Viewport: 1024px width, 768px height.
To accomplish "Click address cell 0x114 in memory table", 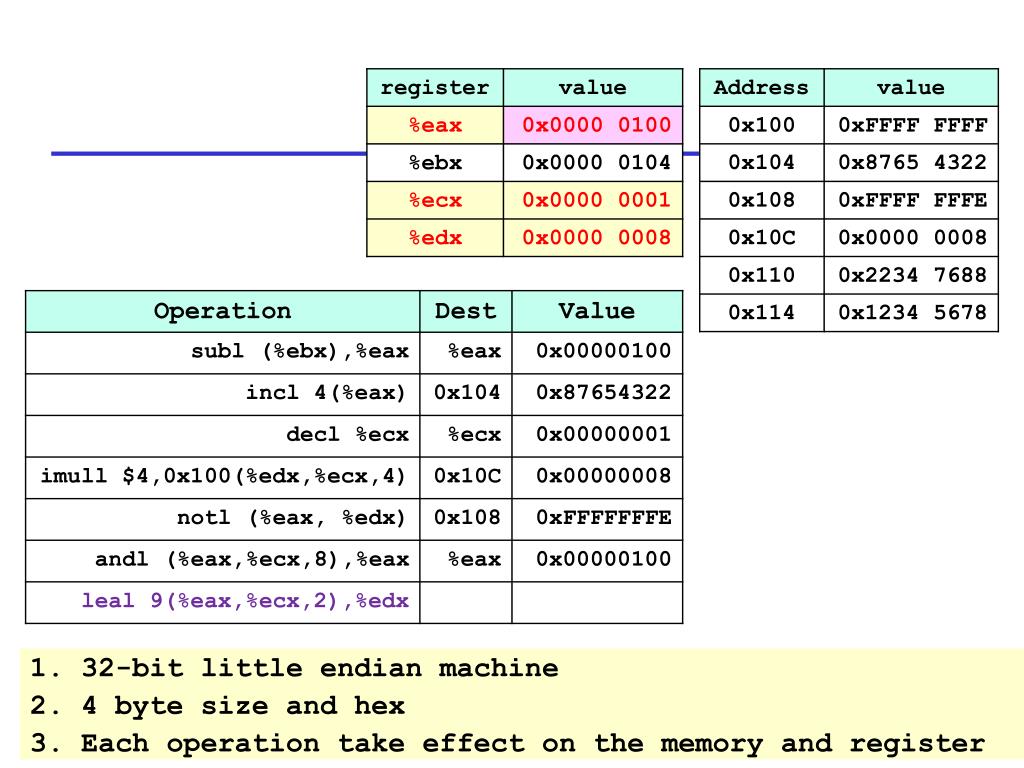I will click(761, 313).
